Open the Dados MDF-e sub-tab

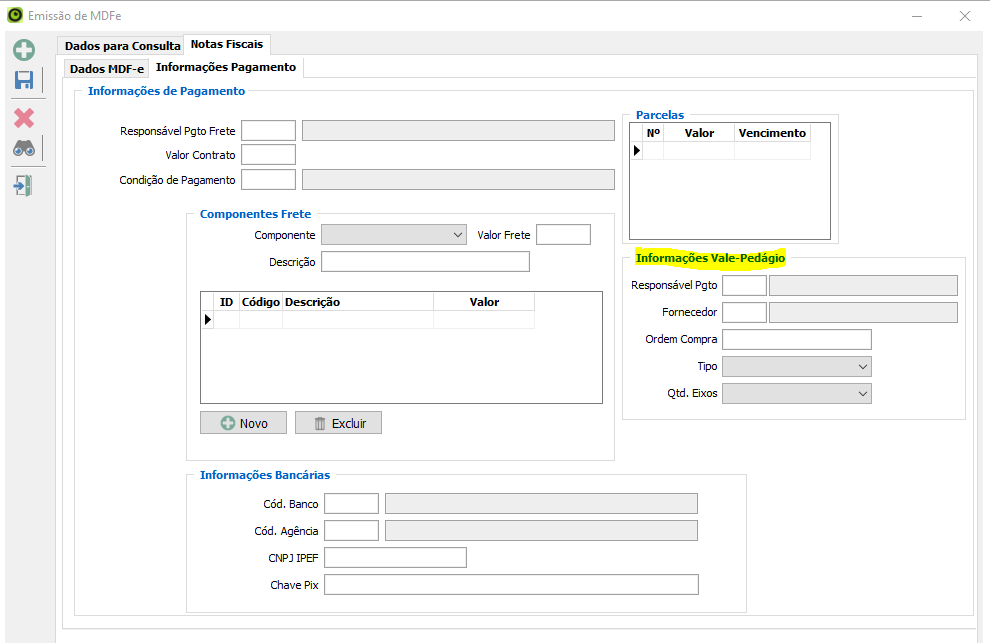pos(107,69)
